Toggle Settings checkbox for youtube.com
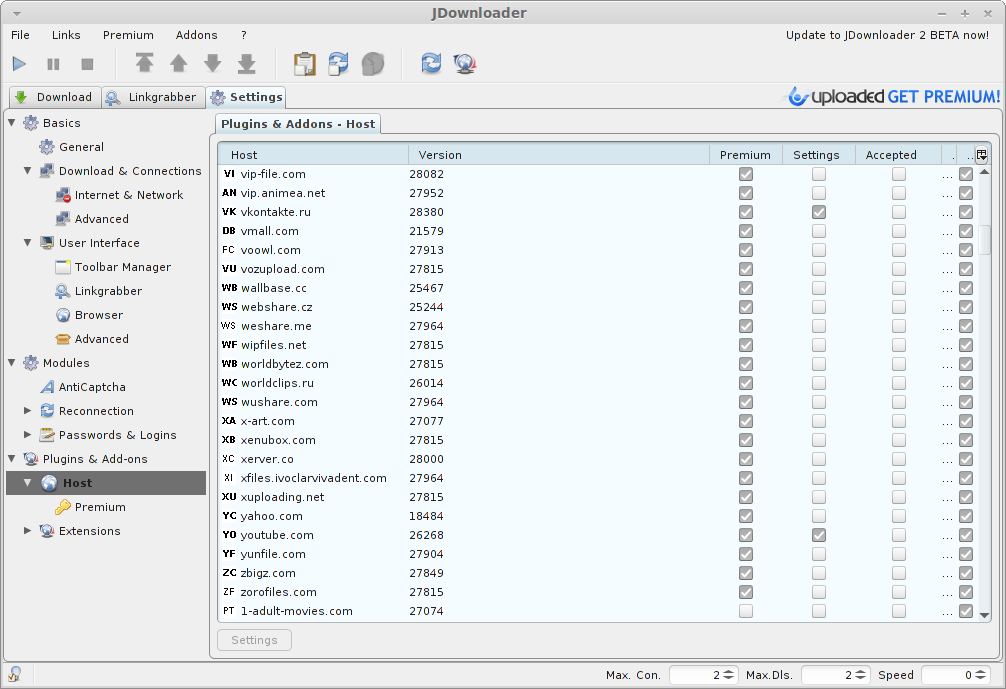The image size is (1006, 689). click(x=819, y=535)
